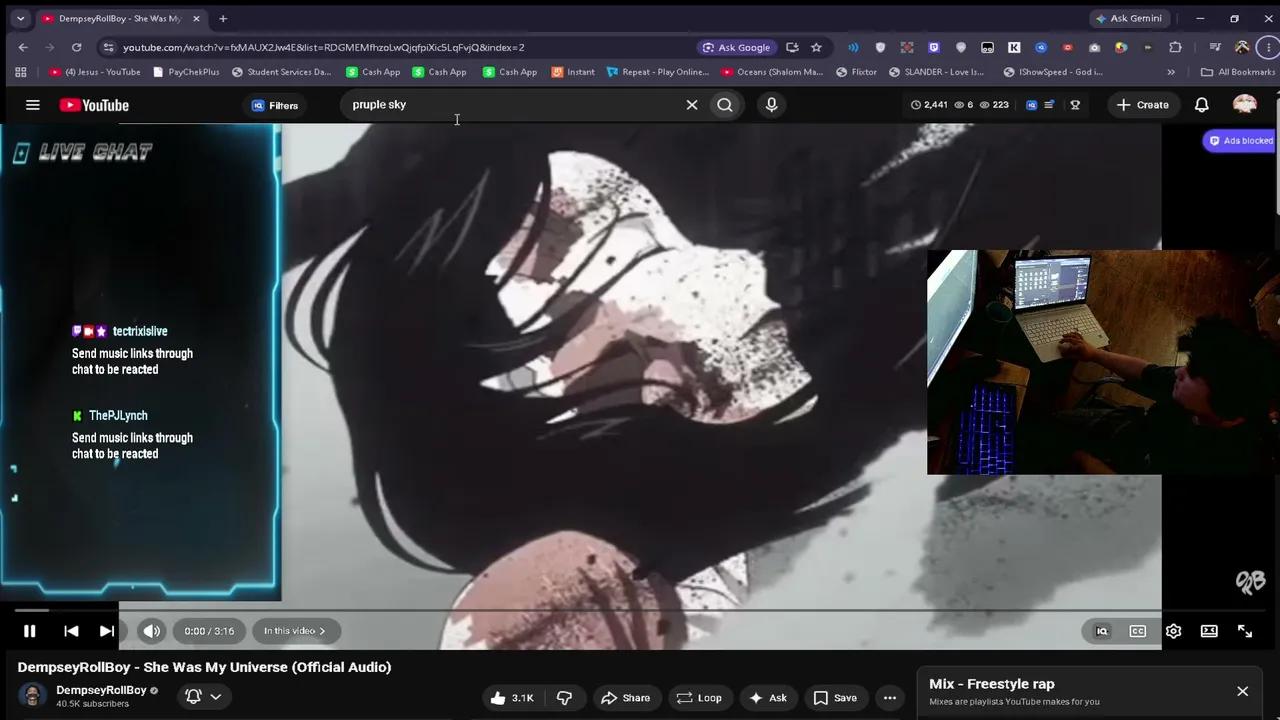Open the PayChekPlus bookmark

tap(186, 72)
